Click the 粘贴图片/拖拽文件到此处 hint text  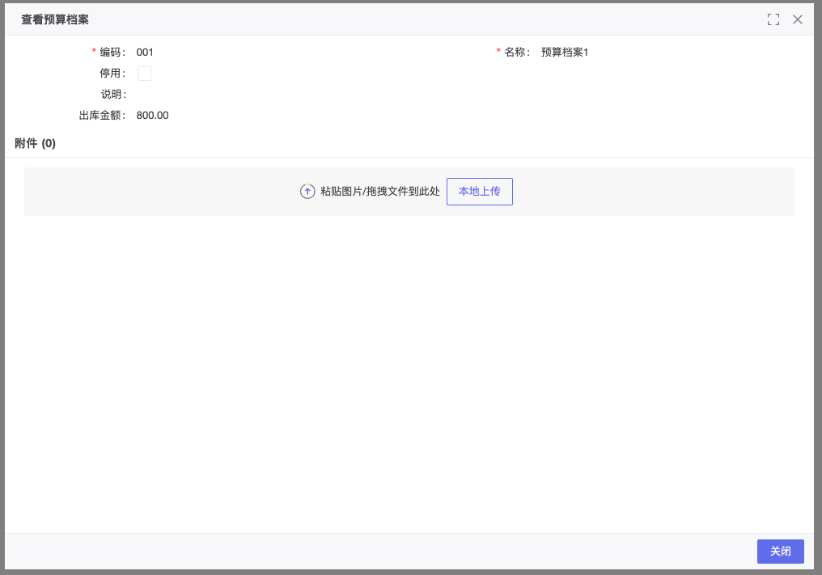pyautogui.click(x=380, y=191)
